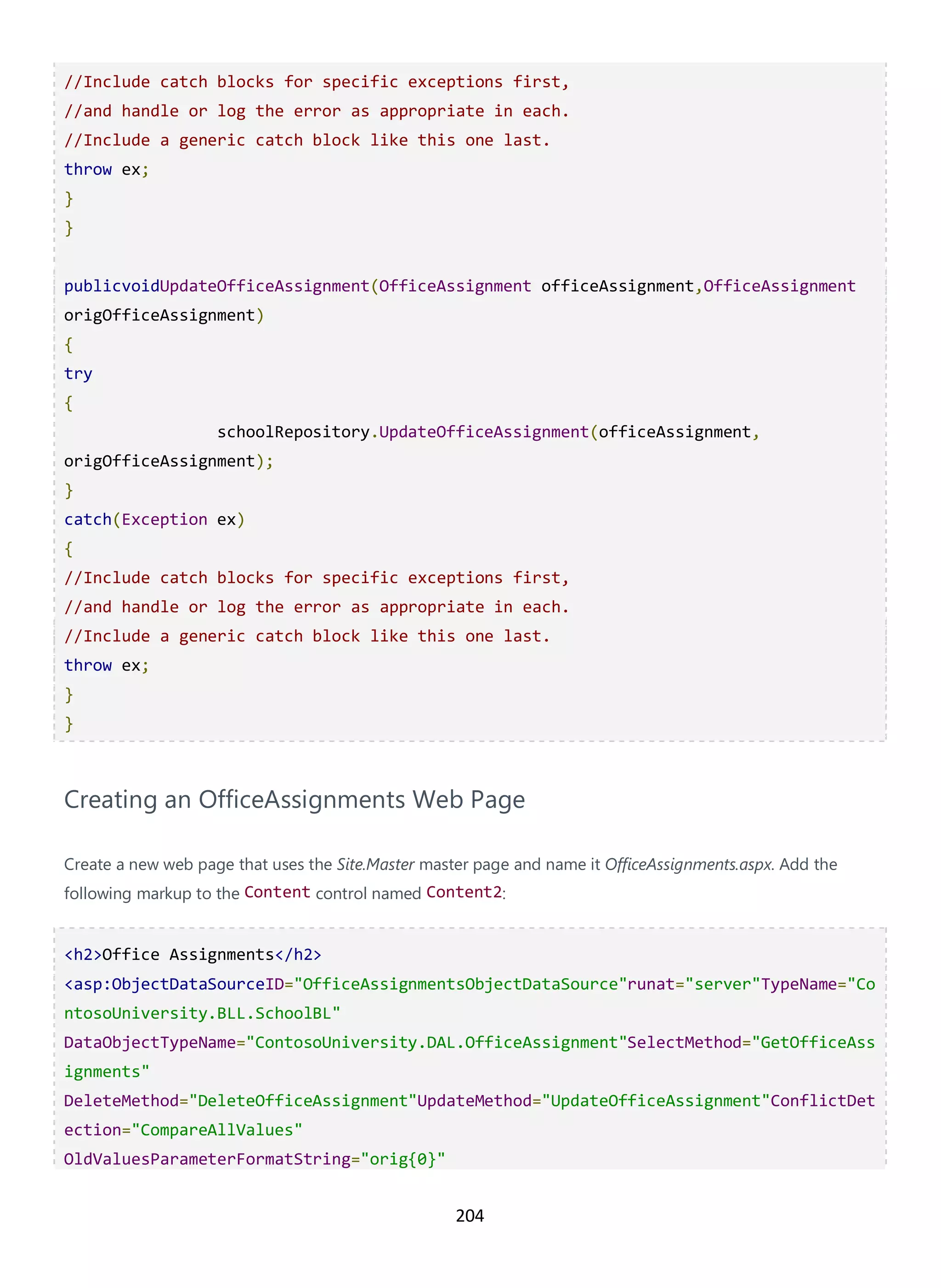941x1288 pixels.
Task: Click 'DeleteMethod' attribute in markup
Action: click(121, 1100)
